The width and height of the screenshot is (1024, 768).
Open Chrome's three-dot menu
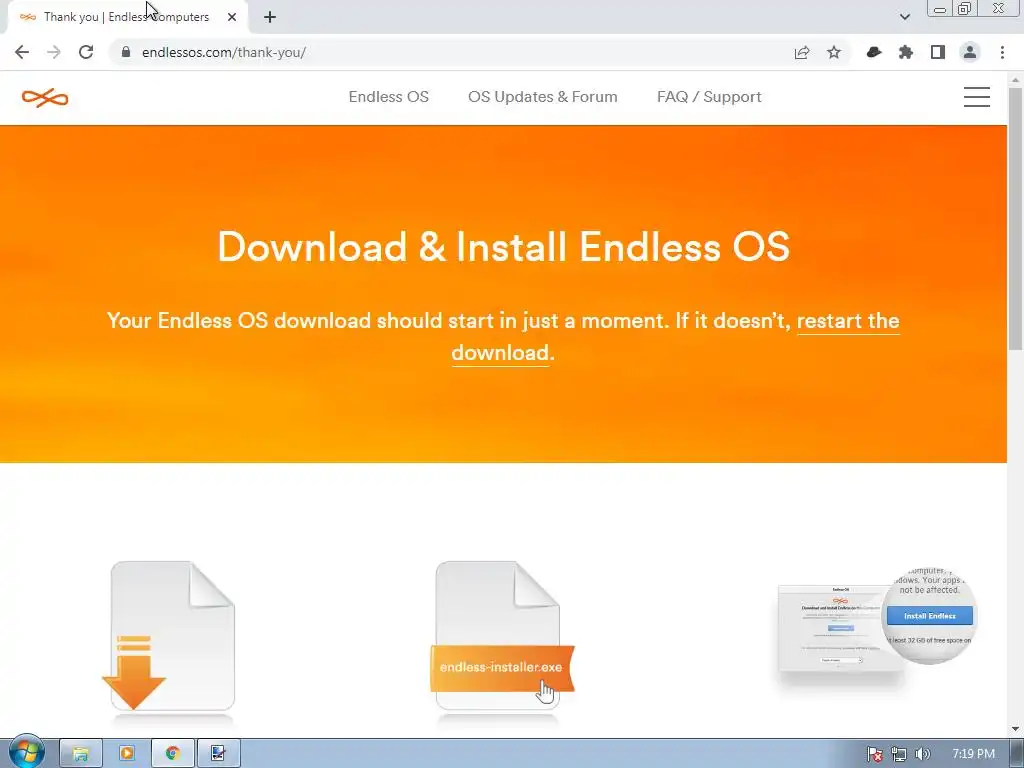click(x=1002, y=52)
